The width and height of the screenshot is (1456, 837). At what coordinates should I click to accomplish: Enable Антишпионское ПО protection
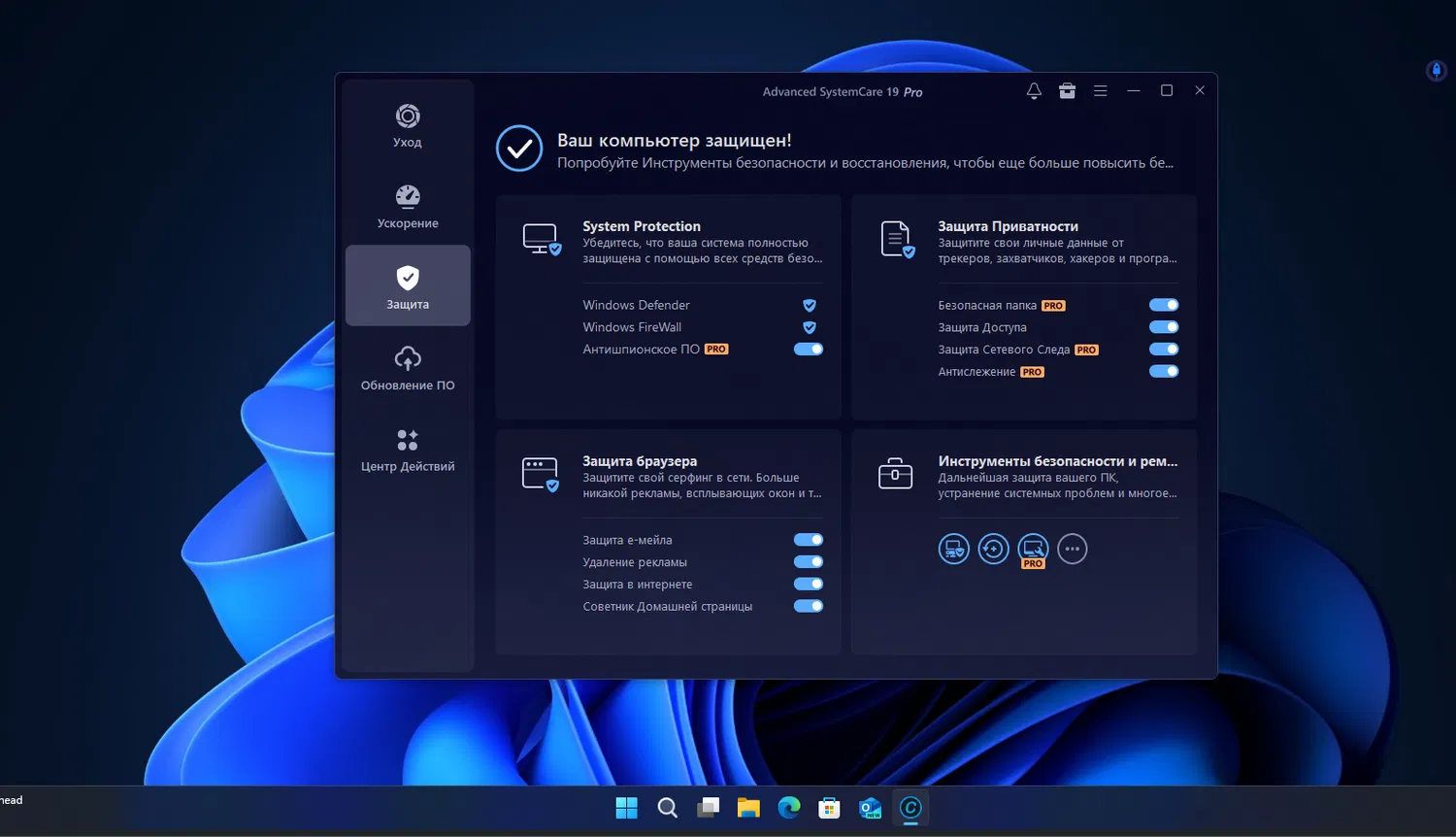tap(808, 349)
